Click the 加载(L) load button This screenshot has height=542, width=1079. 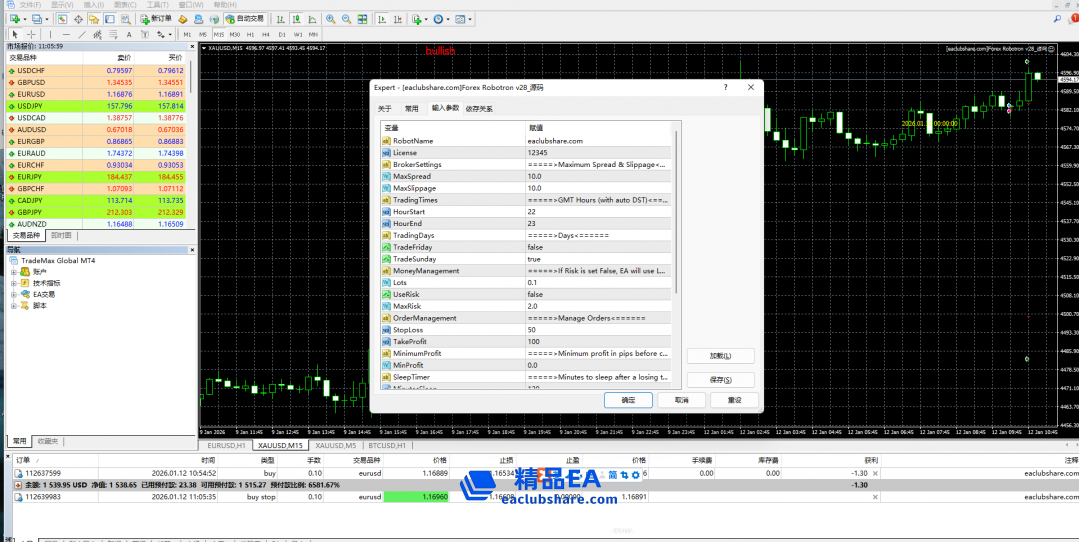(x=720, y=356)
